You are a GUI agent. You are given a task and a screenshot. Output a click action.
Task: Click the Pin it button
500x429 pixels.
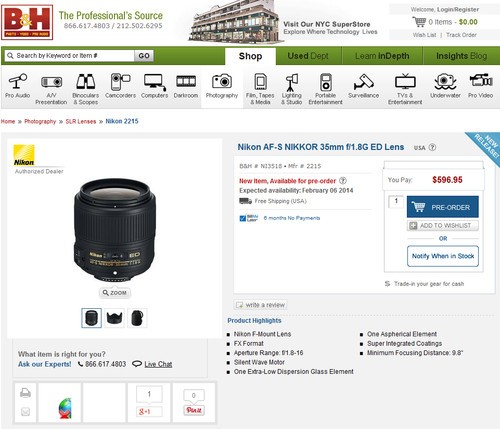(x=194, y=410)
